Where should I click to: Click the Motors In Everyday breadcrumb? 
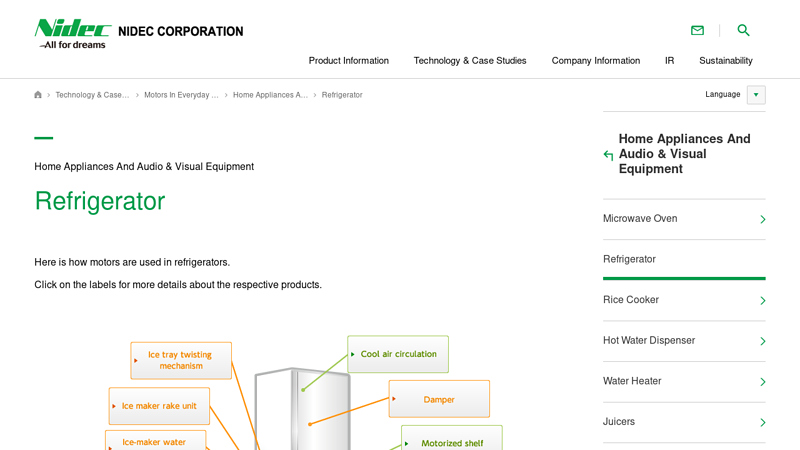pos(181,95)
